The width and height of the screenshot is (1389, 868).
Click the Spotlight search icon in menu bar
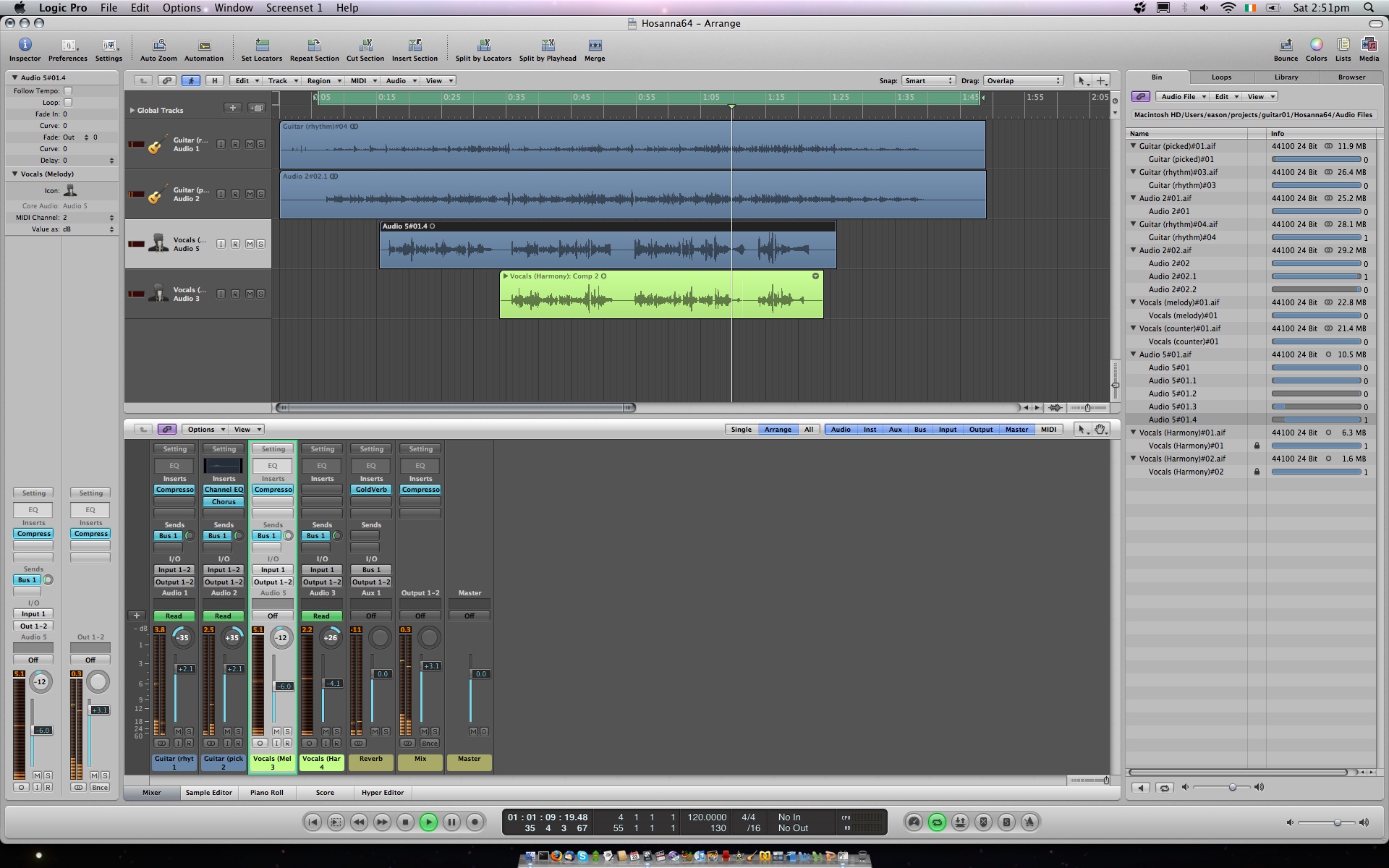(1369, 8)
